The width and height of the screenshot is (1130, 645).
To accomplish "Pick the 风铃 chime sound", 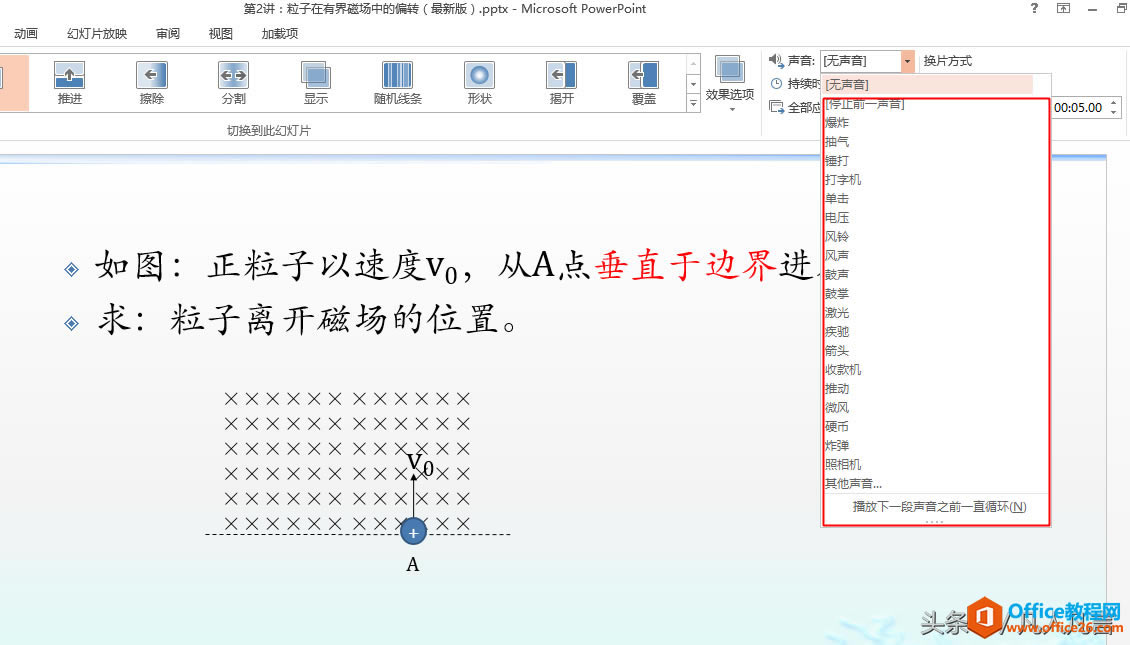I will [837, 236].
